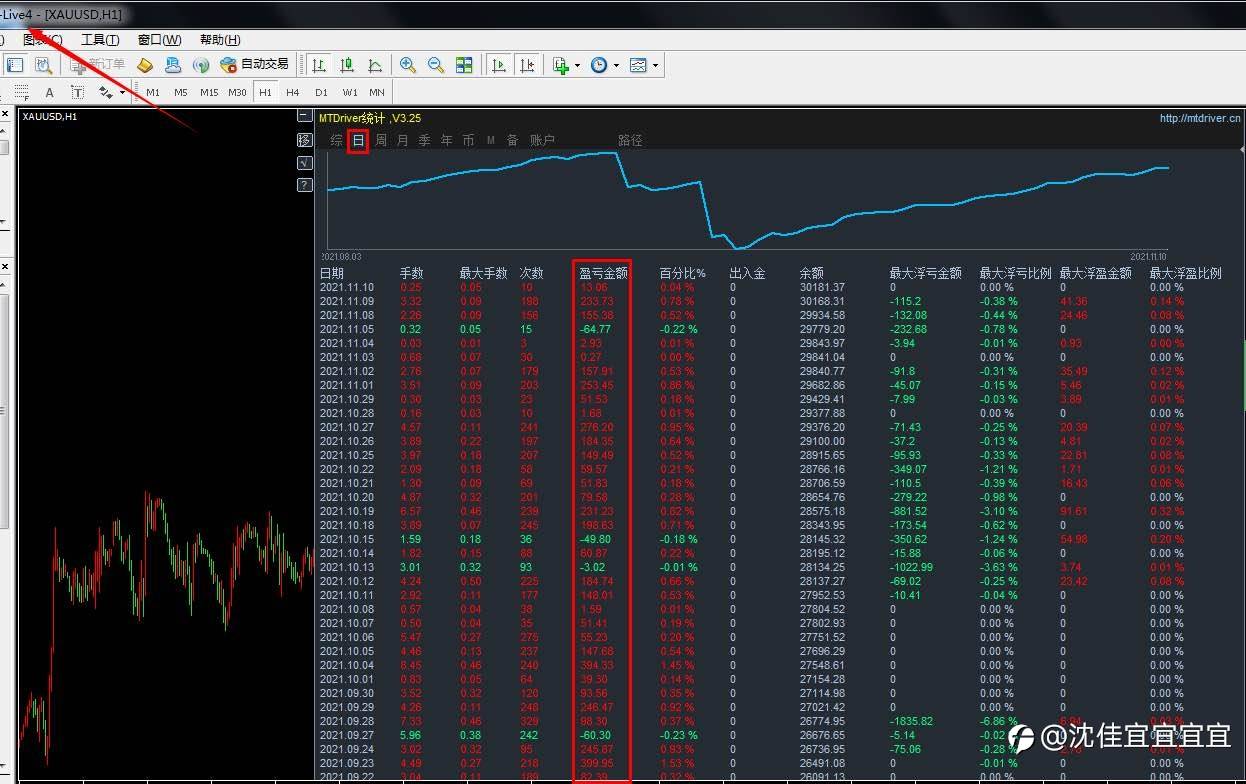Select the M5 timeframe
This screenshot has width=1246, height=784.
tap(181, 92)
